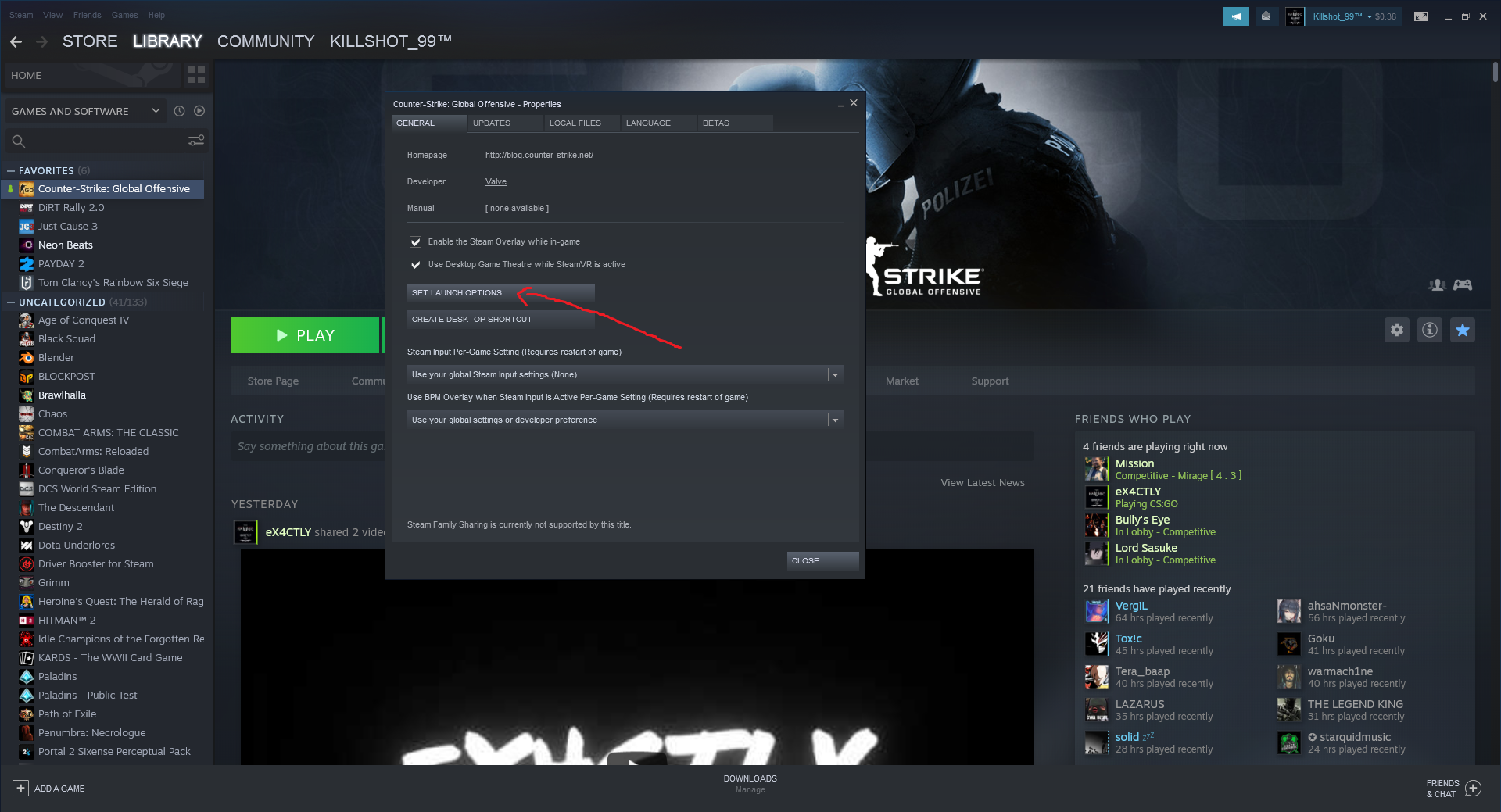Click the HITMAN 2 game icon

27,621
